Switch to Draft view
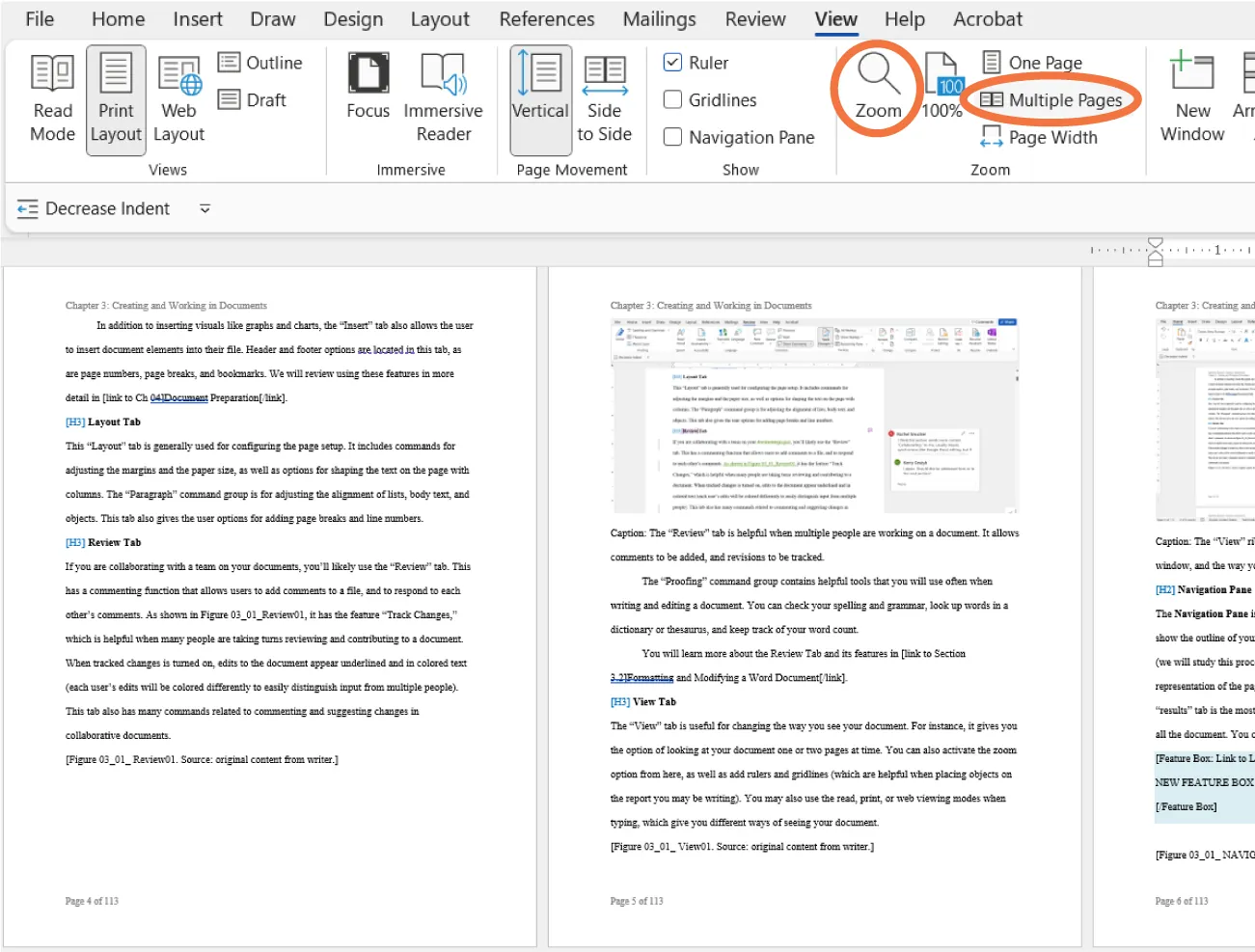Image resolution: width=1255 pixels, height=952 pixels. coord(255,99)
